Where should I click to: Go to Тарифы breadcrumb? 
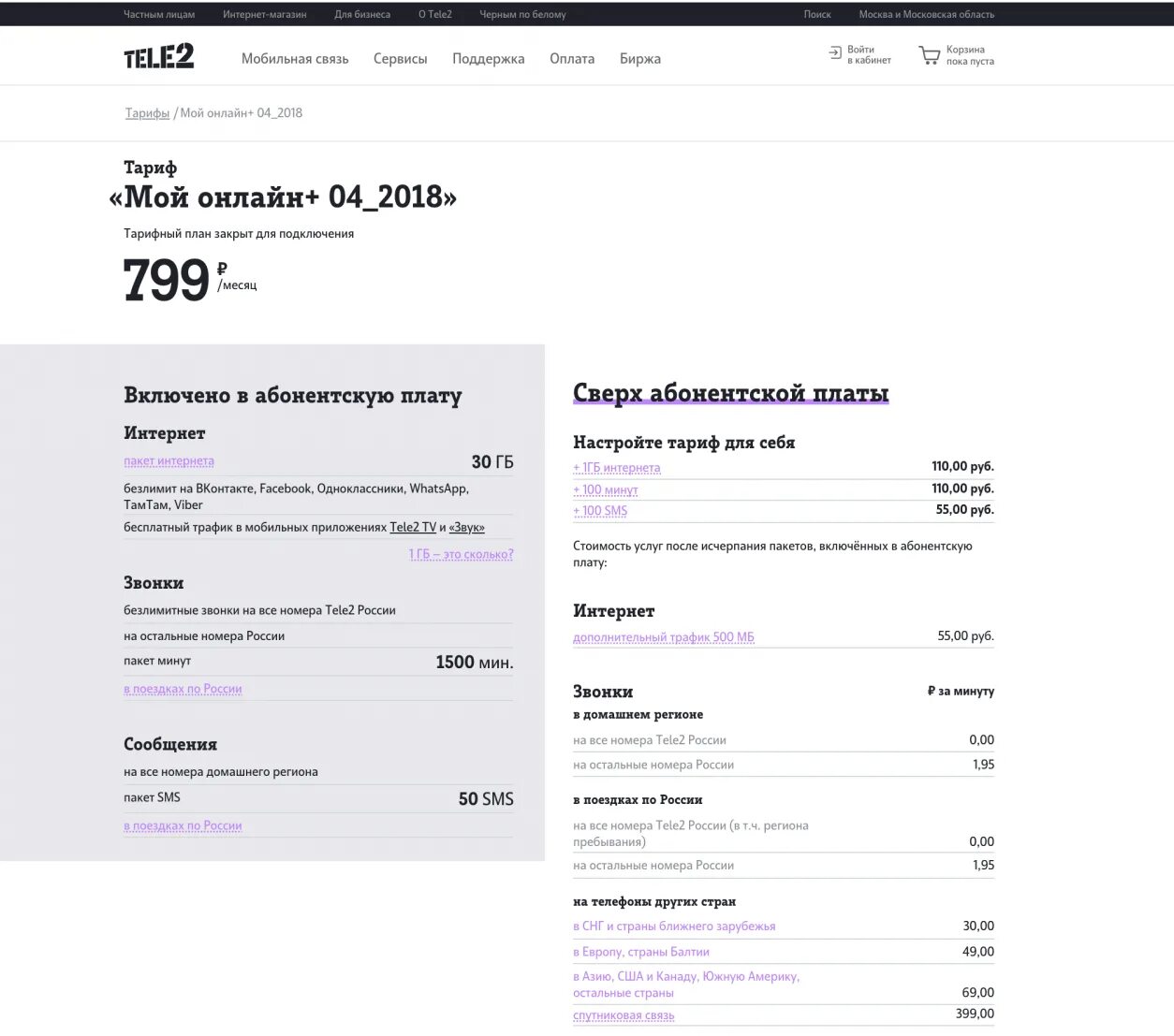click(x=147, y=112)
